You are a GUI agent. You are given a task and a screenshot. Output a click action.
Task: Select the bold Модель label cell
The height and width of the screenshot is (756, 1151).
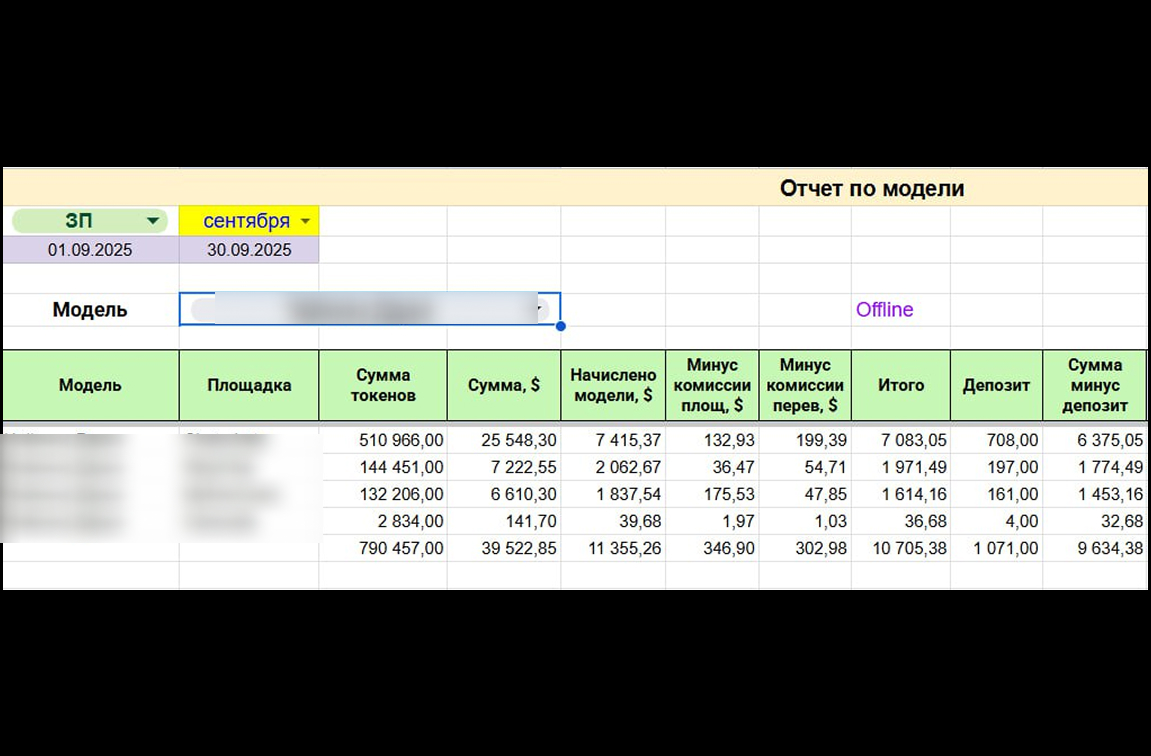90,310
